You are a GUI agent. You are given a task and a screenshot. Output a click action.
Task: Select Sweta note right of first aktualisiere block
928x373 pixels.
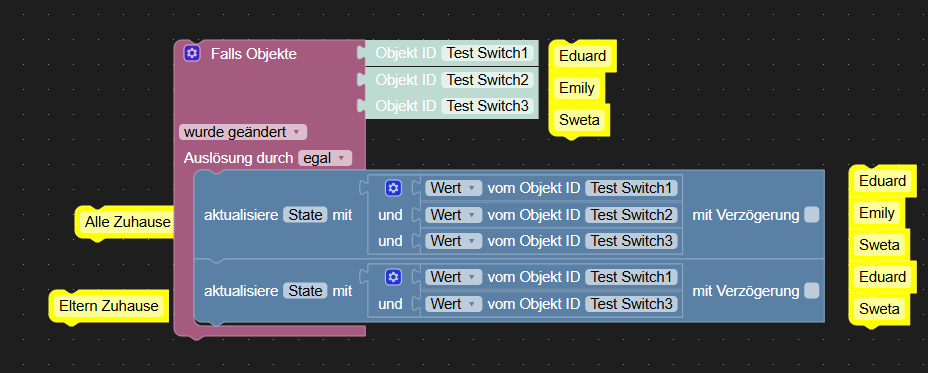[879, 245]
